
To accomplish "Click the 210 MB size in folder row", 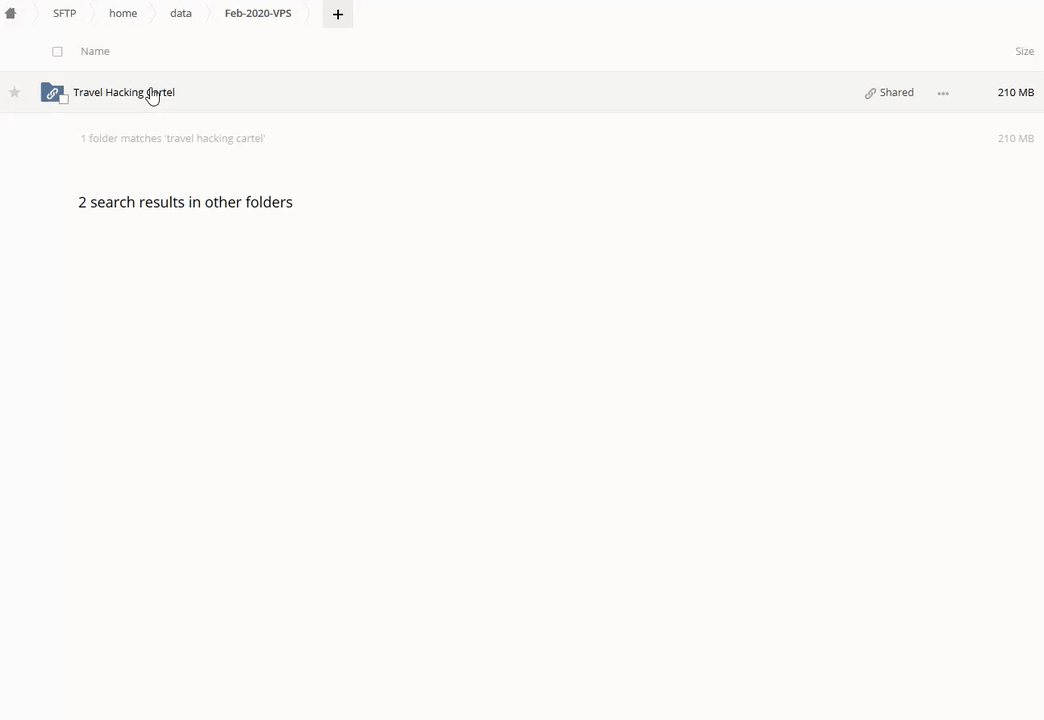I will [1015, 92].
